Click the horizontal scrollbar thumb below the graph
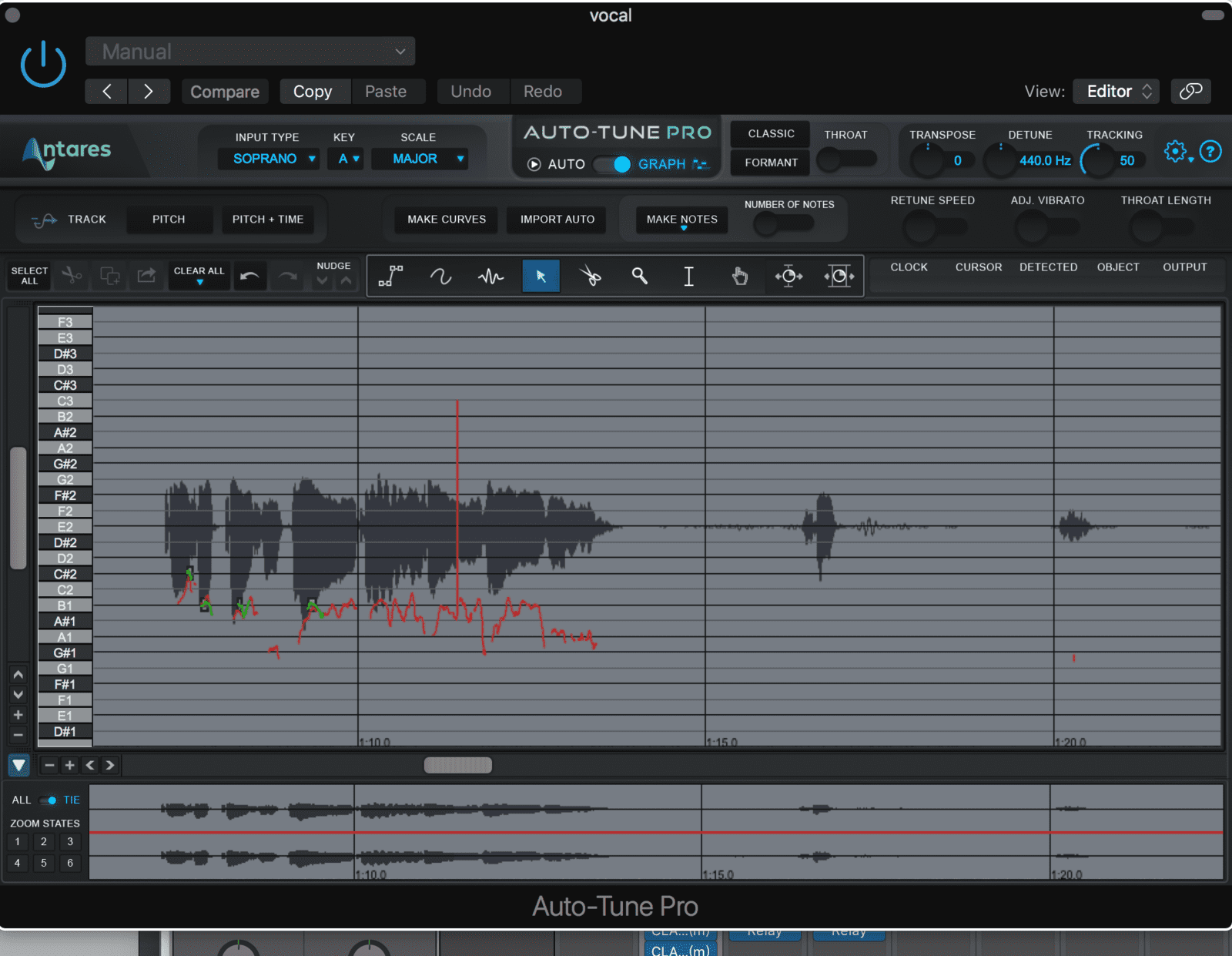 click(458, 765)
